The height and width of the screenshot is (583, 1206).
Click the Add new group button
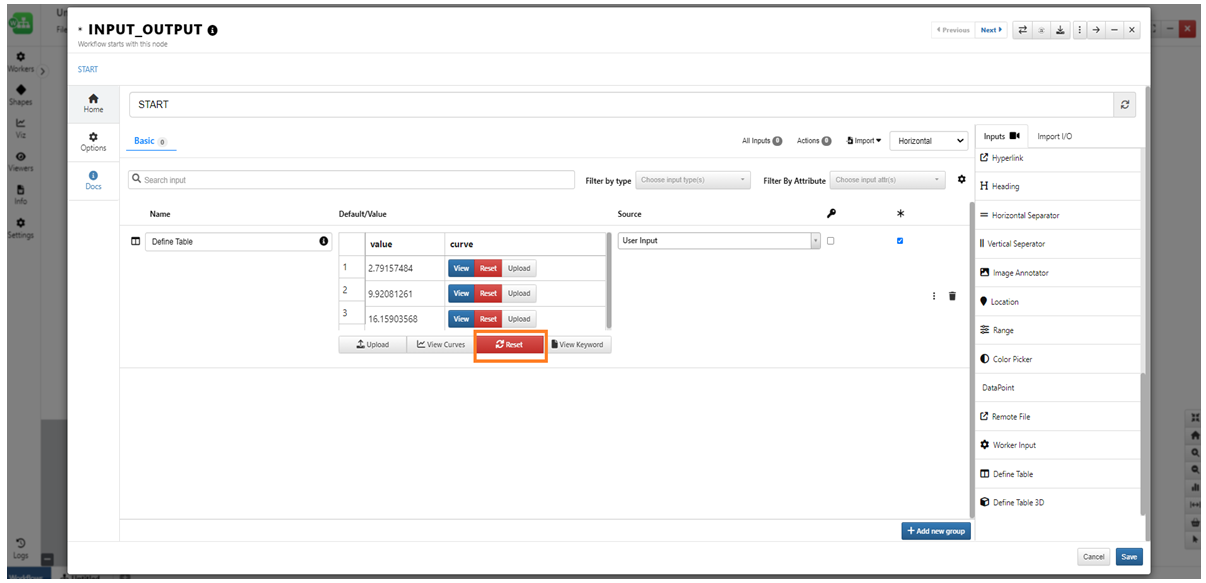936,531
